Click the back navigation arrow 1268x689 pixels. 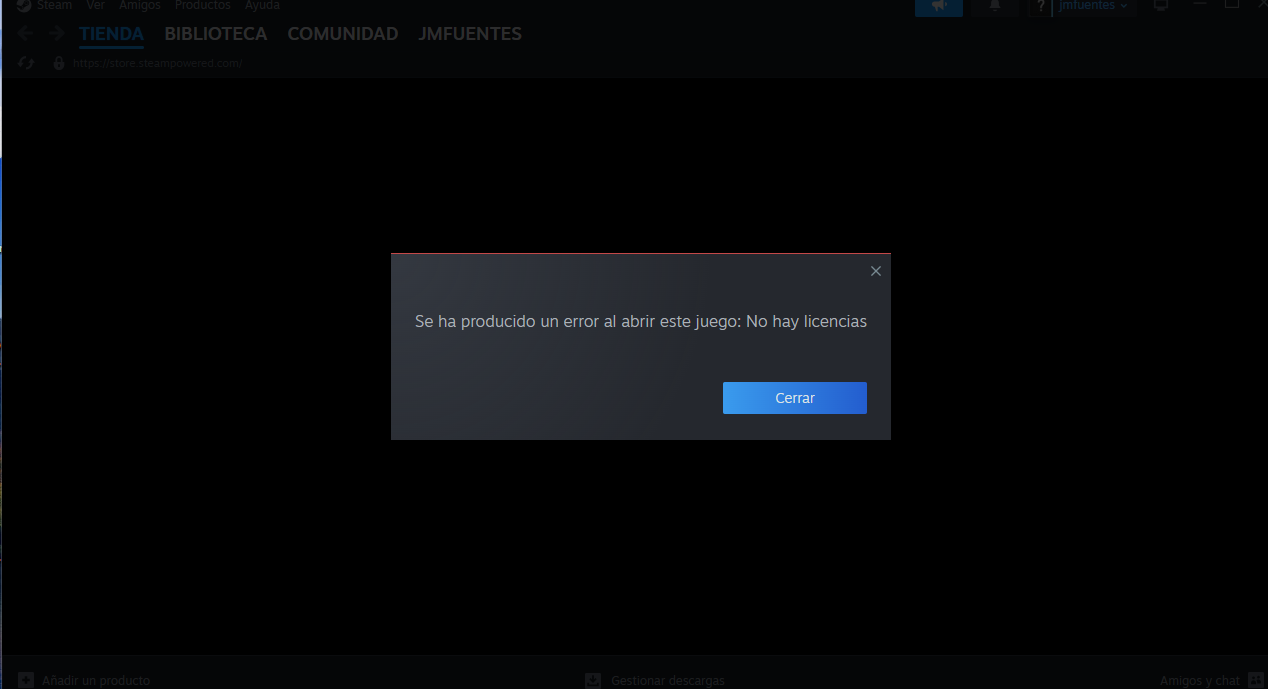click(x=26, y=34)
